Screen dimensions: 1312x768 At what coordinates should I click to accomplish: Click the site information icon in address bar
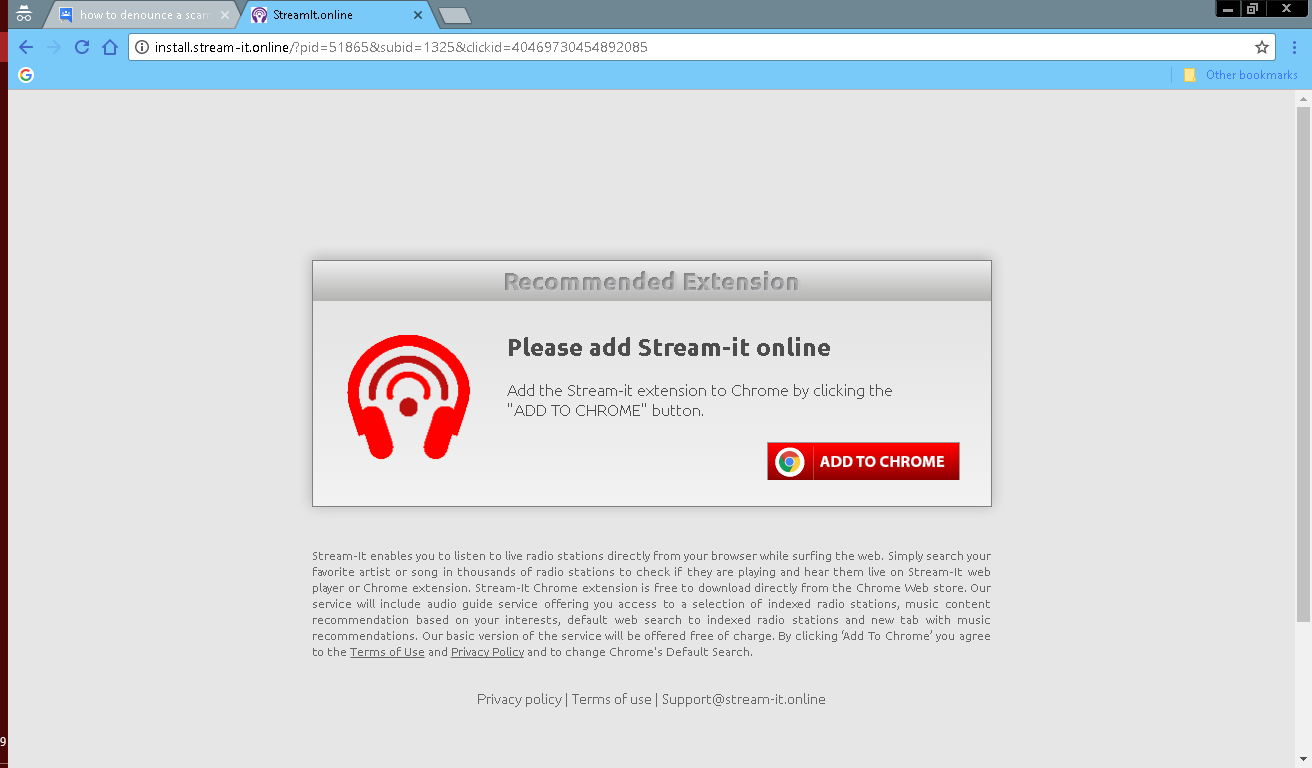pyautogui.click(x=142, y=47)
